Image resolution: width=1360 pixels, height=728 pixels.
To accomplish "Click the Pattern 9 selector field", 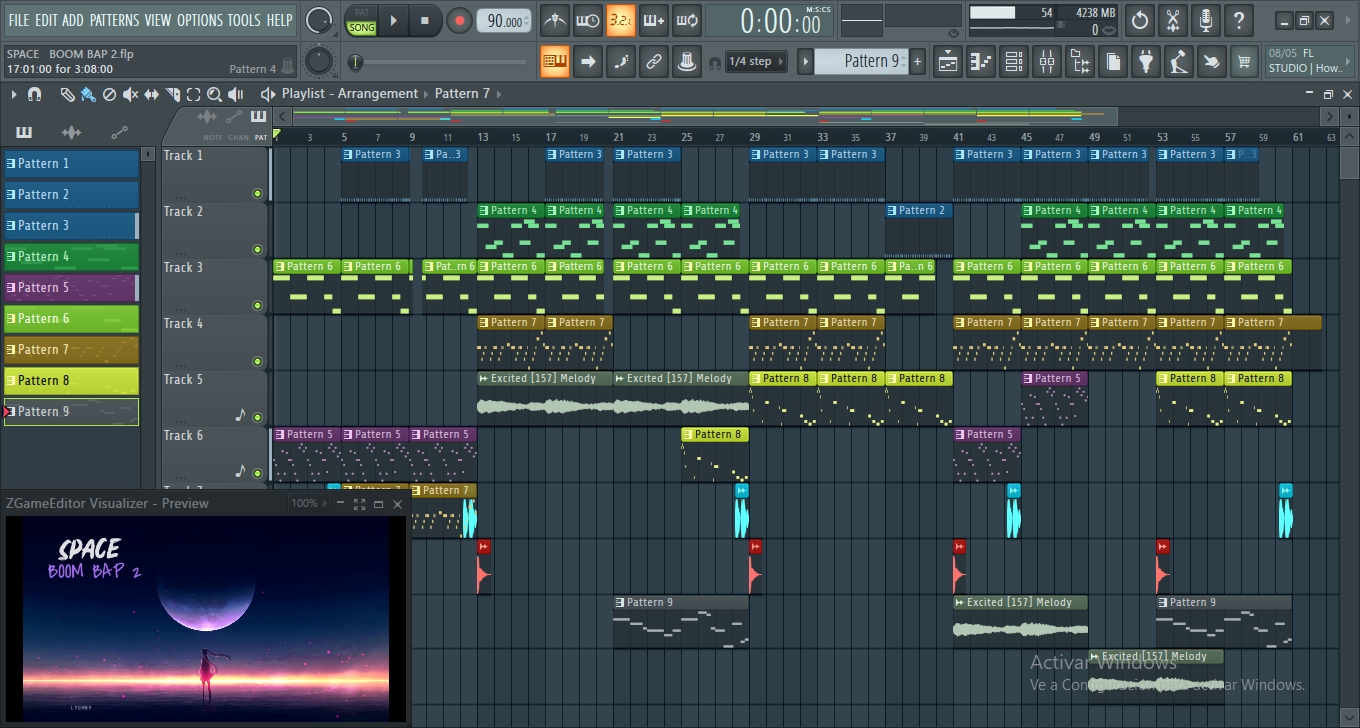I will 861,62.
